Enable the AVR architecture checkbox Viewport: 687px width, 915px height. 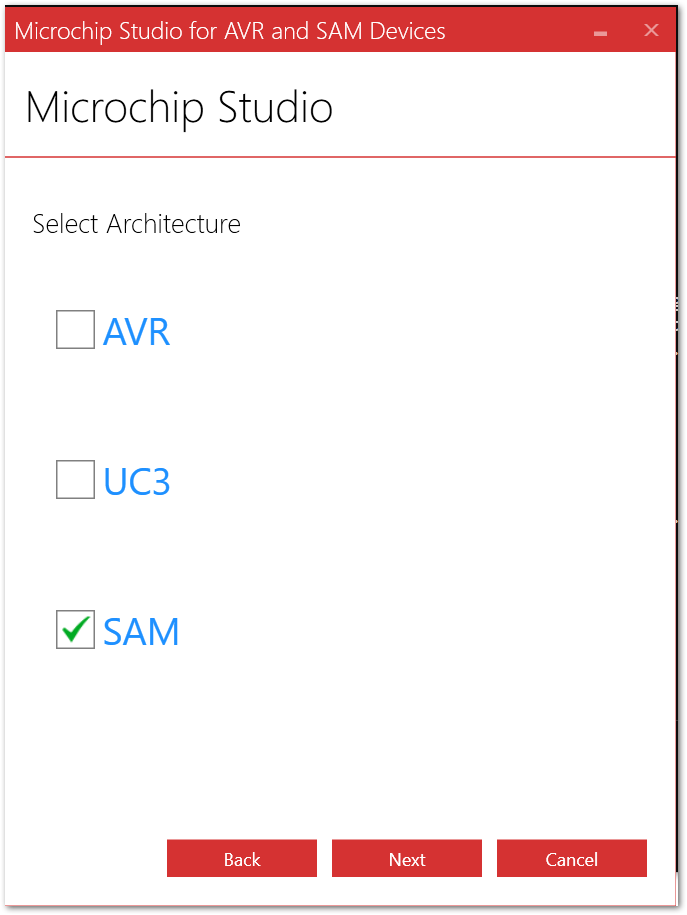click(75, 330)
